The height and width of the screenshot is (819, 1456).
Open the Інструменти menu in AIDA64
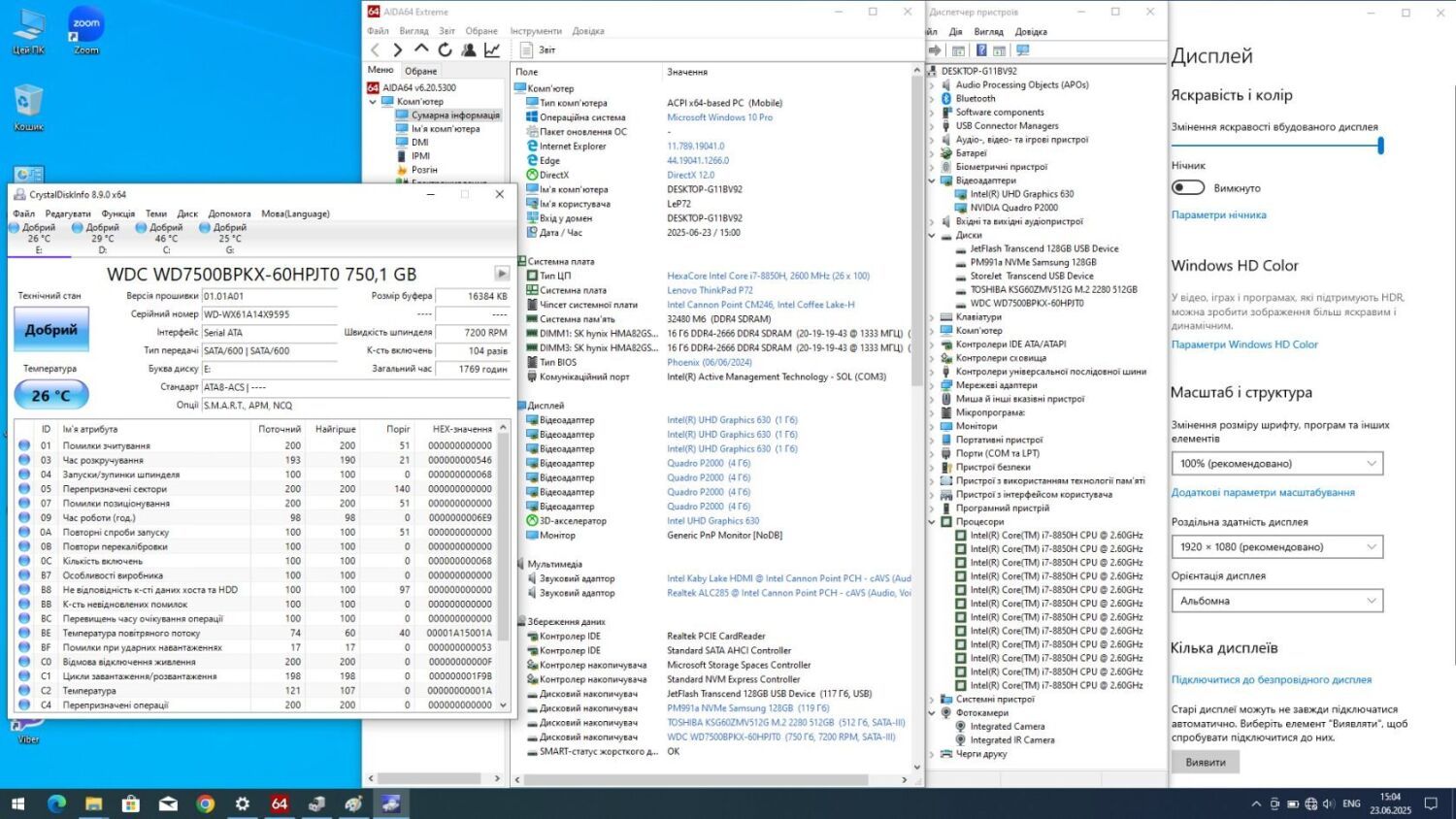coord(536,31)
